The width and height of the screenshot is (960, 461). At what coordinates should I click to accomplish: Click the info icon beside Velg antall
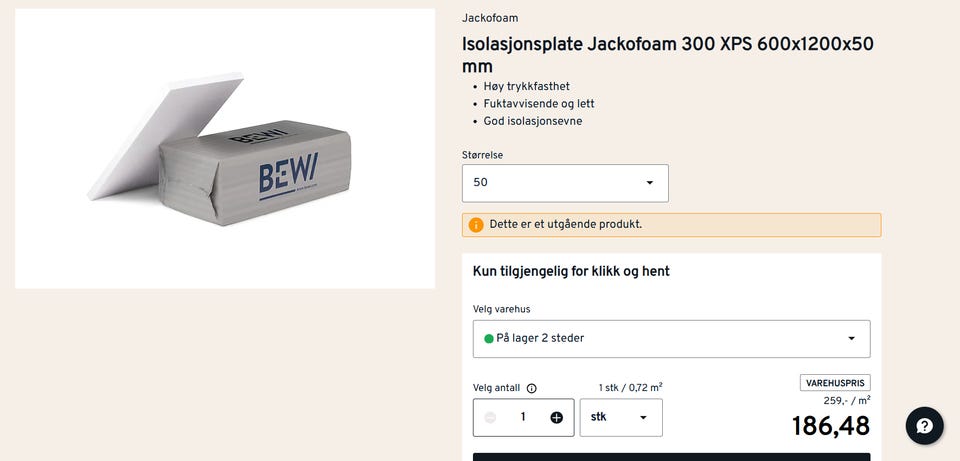(531, 388)
